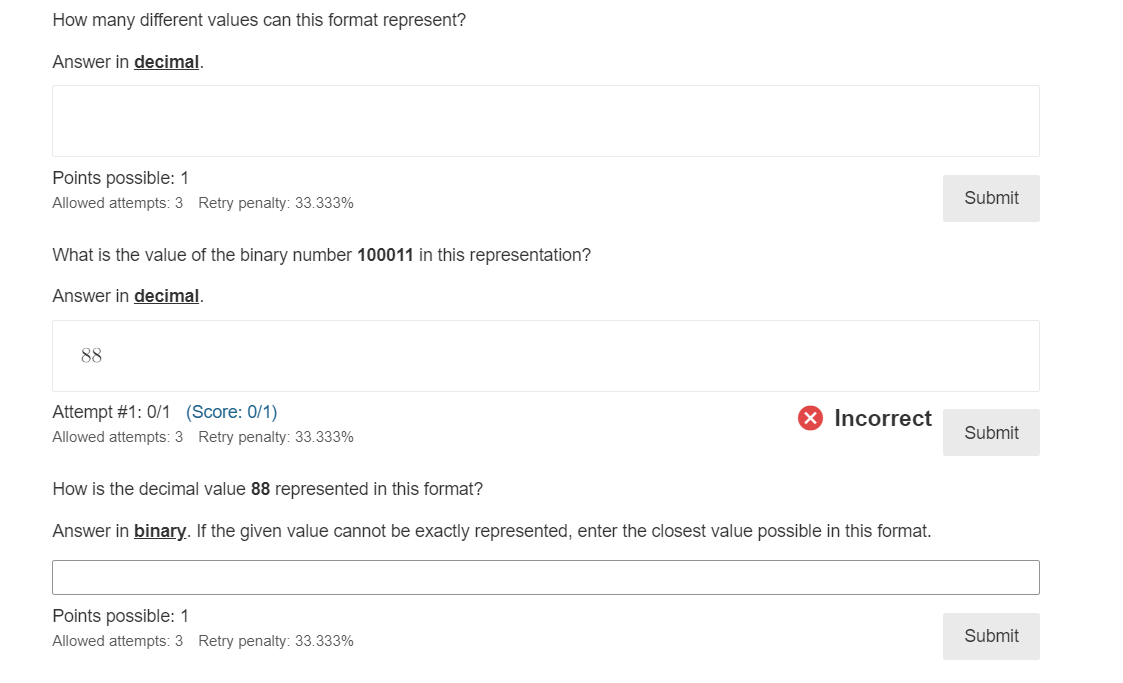View the Score 0/1 details link
Screen dimensions: 1123x683
pos(232,411)
